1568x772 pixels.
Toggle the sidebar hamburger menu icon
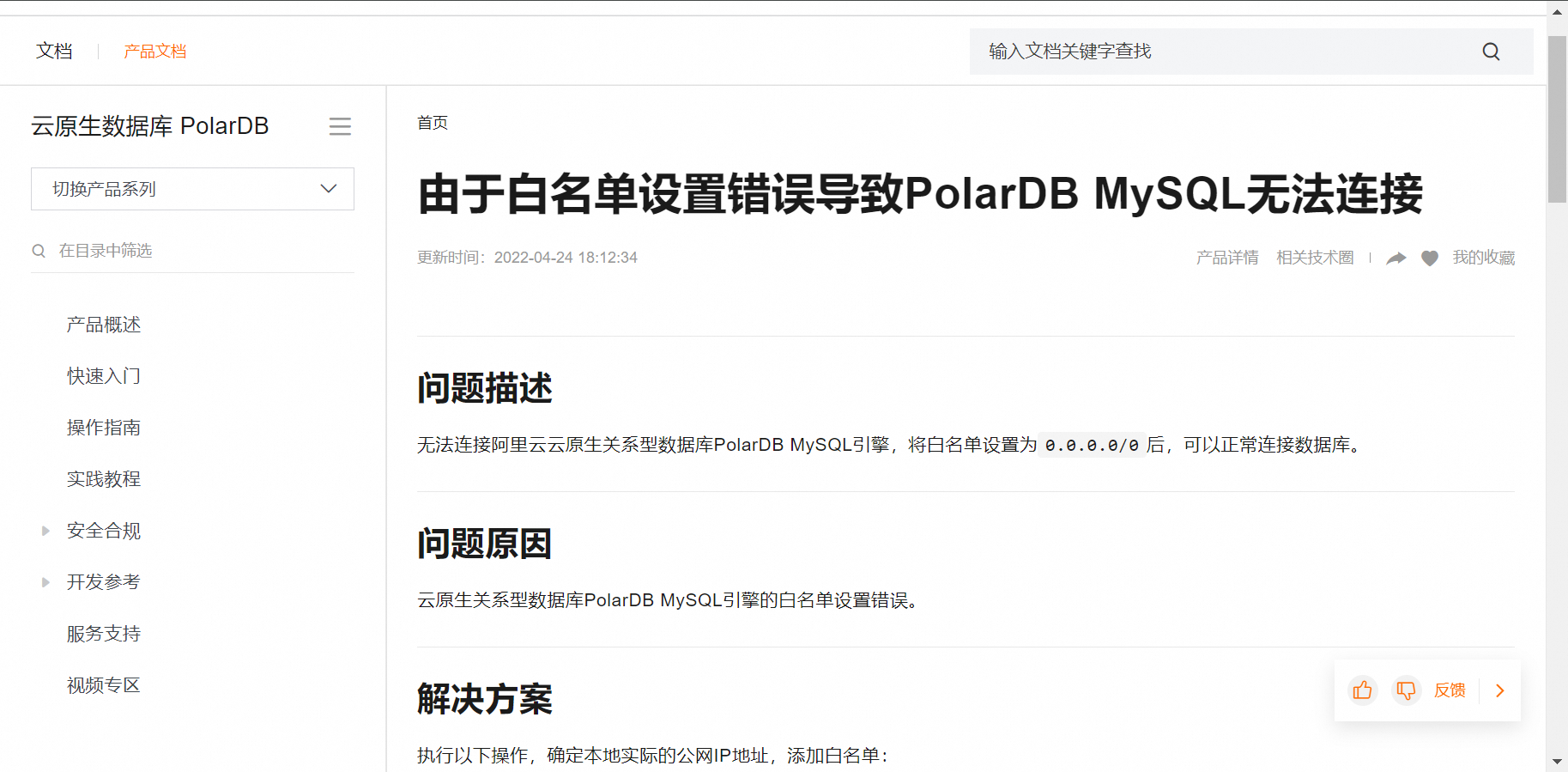(x=340, y=126)
